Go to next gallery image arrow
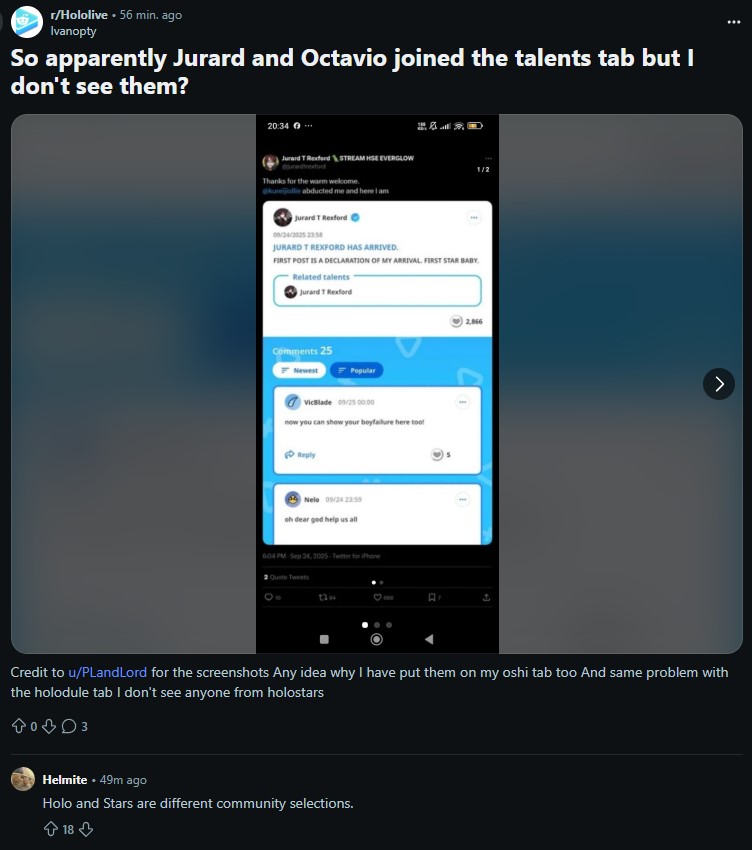Screen dimensions: 752x850 pos(718,383)
